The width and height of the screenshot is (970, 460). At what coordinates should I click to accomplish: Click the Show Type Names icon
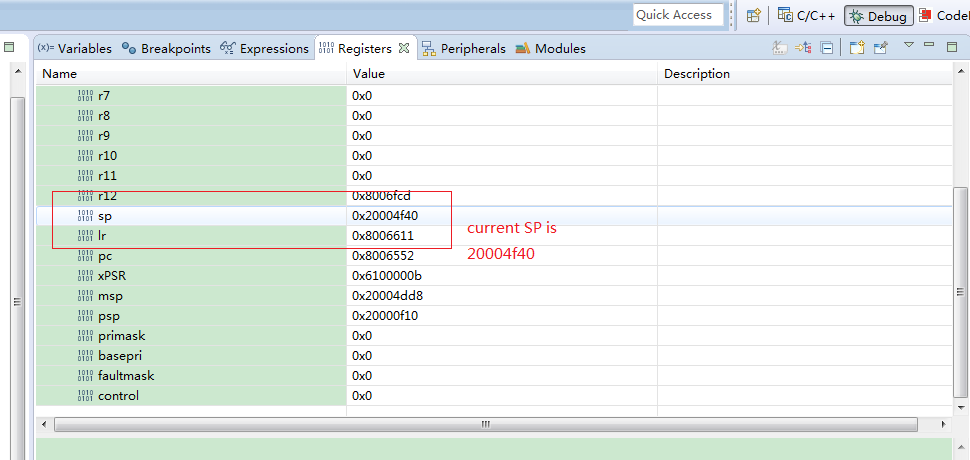tap(780, 47)
